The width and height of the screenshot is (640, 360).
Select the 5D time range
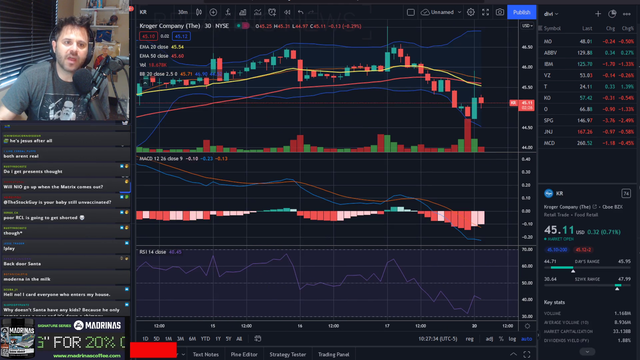[x=157, y=339]
